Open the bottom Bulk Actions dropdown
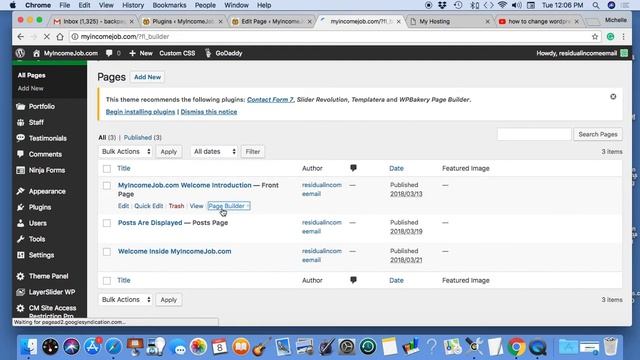The image size is (640, 360). click(125, 300)
